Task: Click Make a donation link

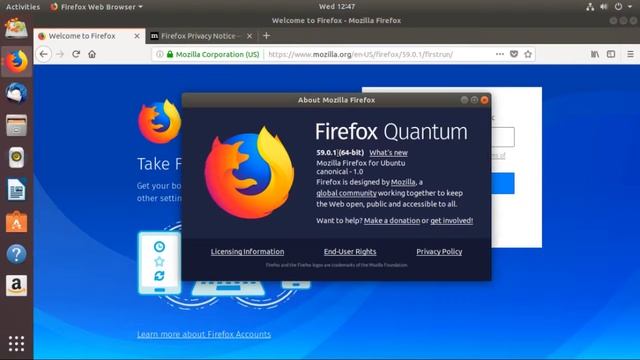Action: coord(392,220)
